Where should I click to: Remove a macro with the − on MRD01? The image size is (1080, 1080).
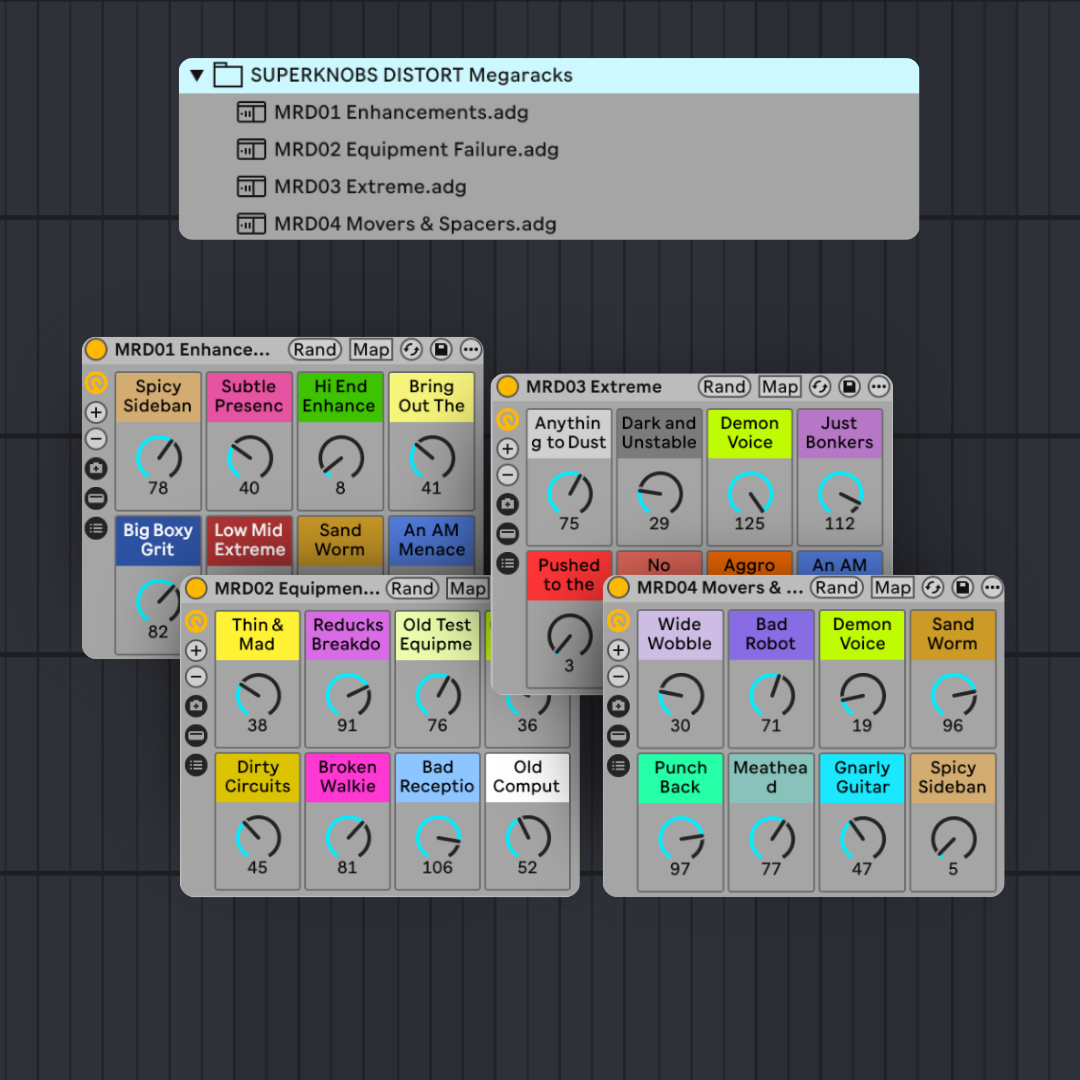point(95,439)
